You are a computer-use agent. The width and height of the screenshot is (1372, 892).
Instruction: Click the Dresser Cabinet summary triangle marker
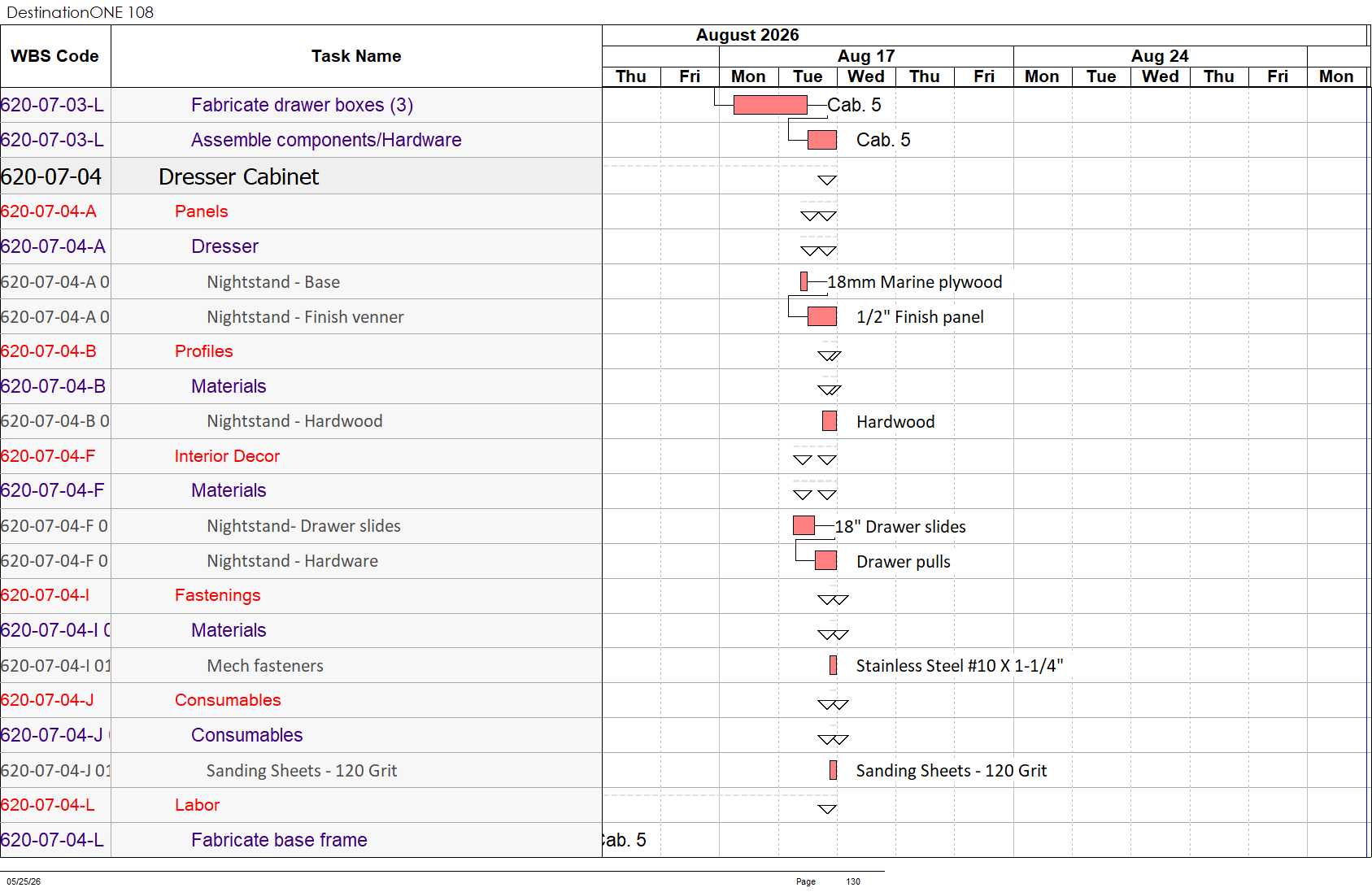[827, 180]
